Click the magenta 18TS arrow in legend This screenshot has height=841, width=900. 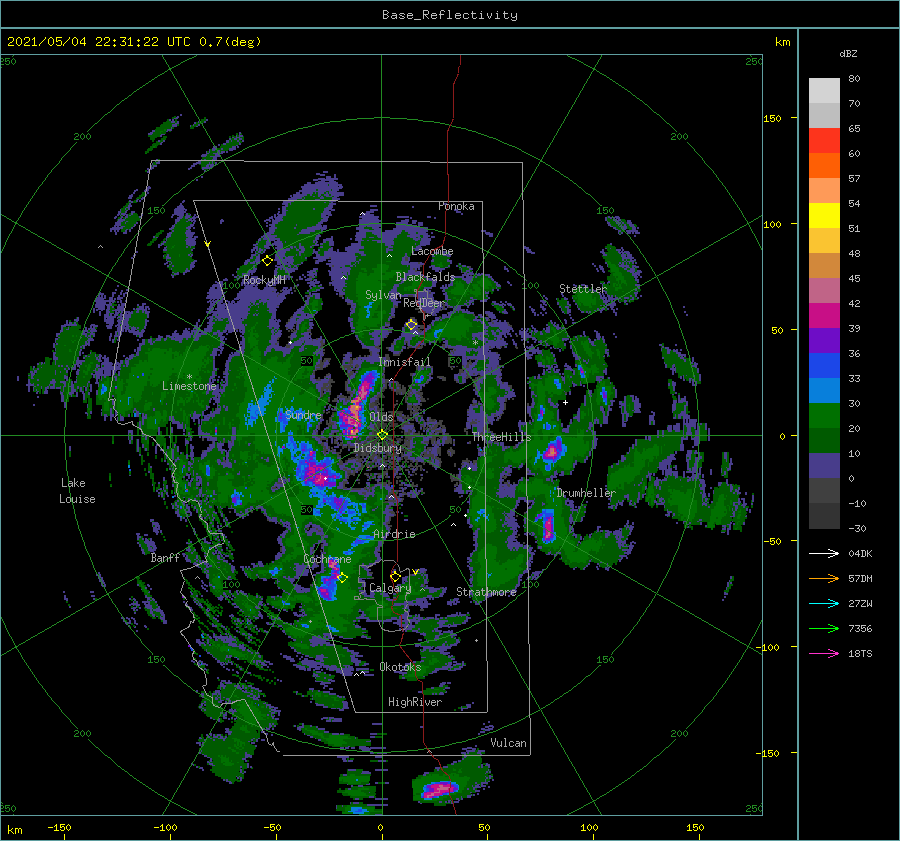824,653
